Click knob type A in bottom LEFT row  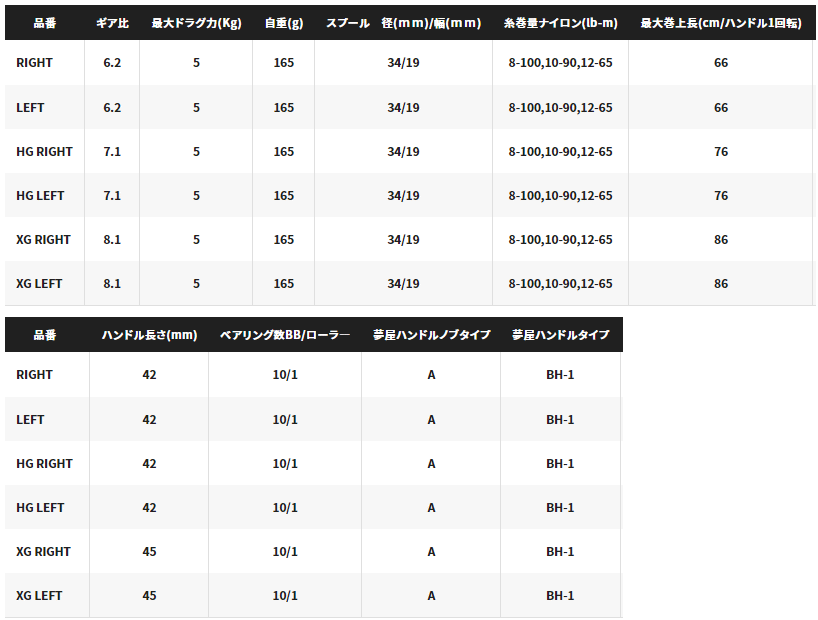[x=431, y=420]
